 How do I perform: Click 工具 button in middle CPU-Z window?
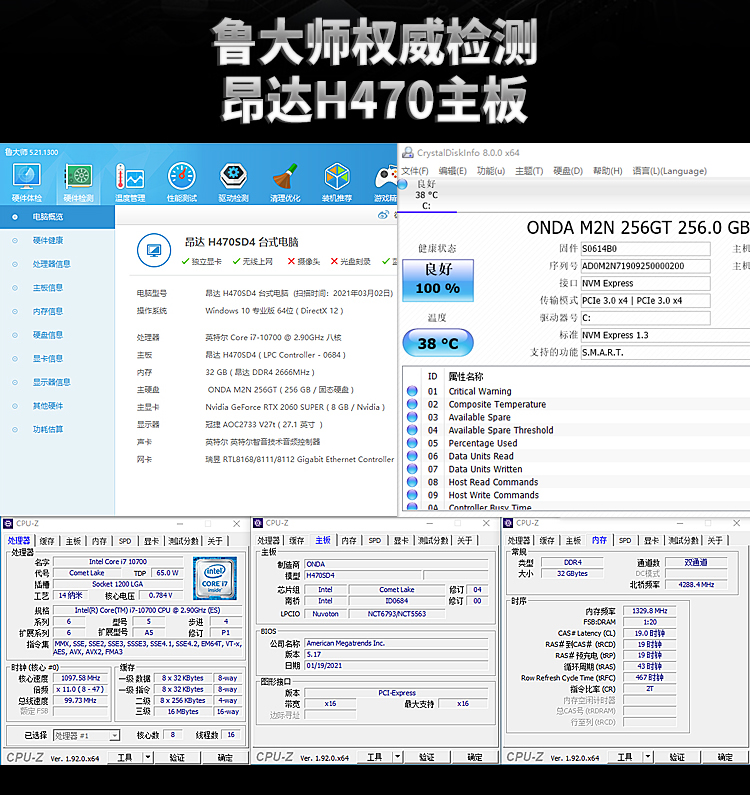pyautogui.click(x=374, y=757)
